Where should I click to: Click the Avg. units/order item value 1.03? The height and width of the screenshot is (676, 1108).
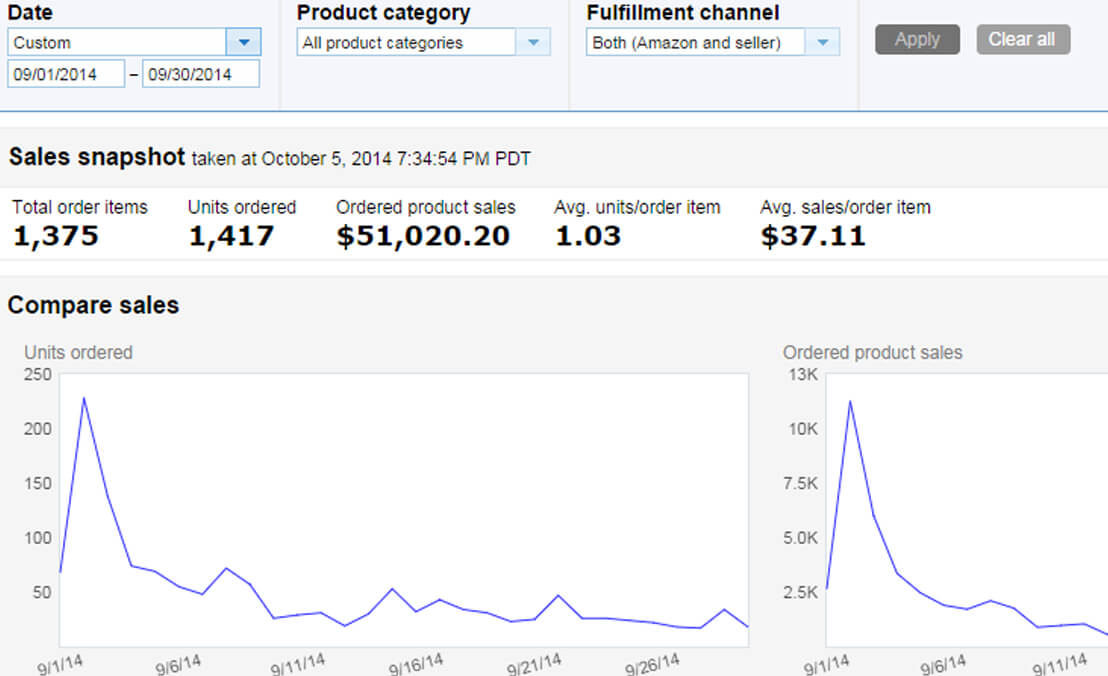point(588,236)
